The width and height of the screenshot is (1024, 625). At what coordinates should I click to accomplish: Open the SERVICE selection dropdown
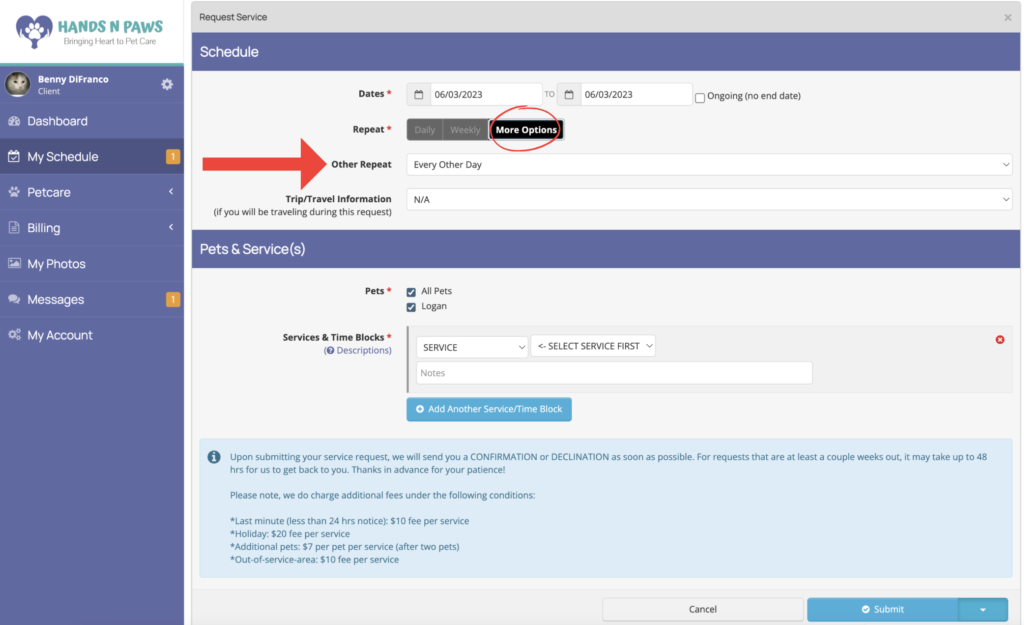coord(472,347)
